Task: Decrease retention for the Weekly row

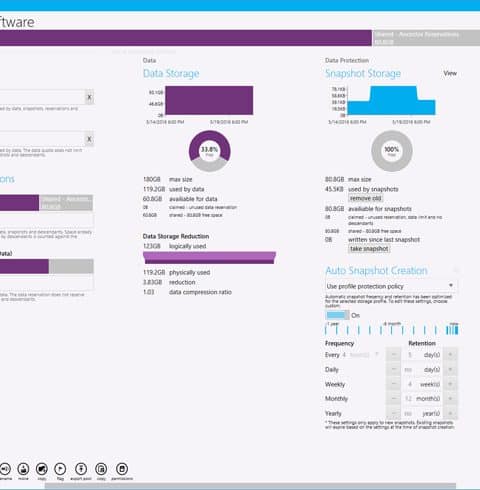Action: [x=394, y=384]
